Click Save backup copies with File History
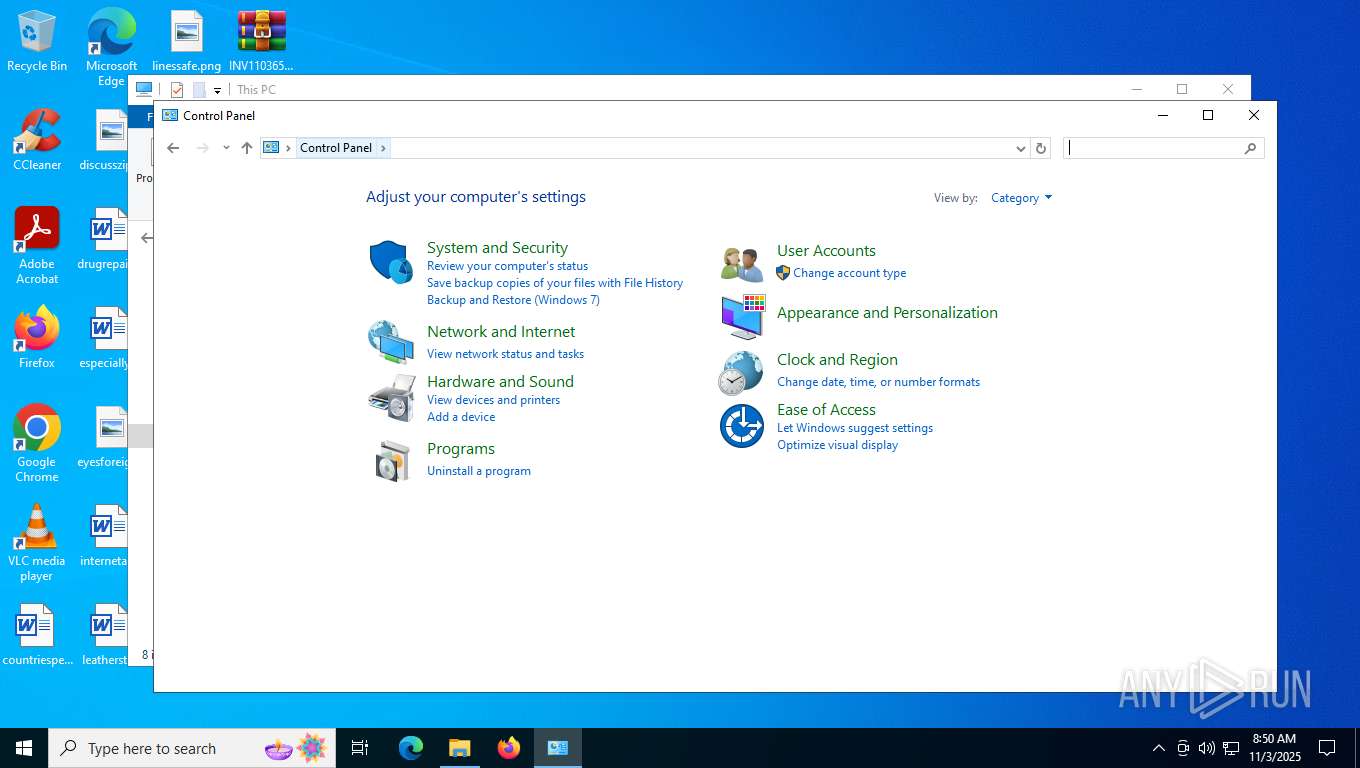The image size is (1360, 768). [x=555, y=283]
